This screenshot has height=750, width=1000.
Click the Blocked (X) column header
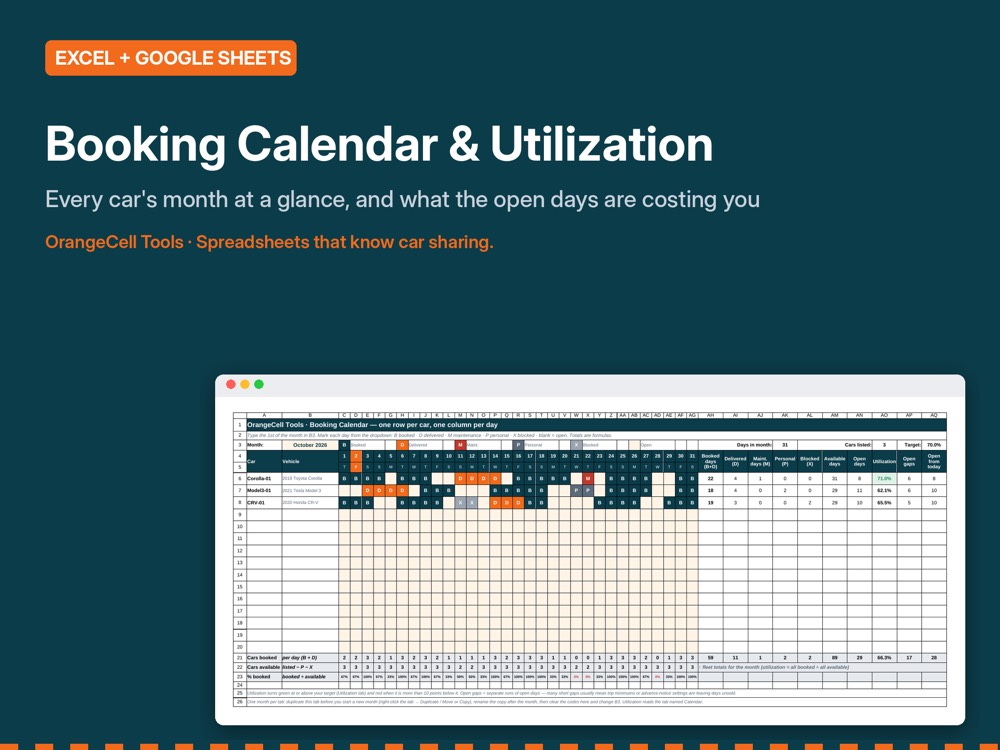click(x=810, y=461)
